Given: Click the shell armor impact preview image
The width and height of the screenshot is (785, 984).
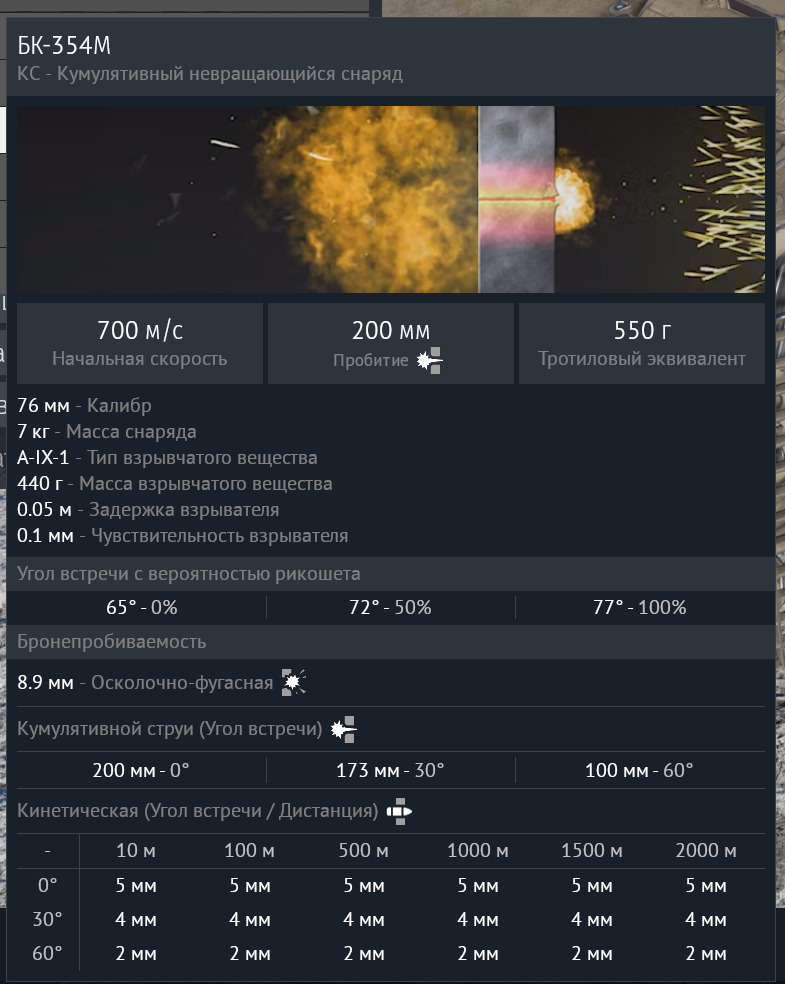Looking at the screenshot, I should click(391, 199).
